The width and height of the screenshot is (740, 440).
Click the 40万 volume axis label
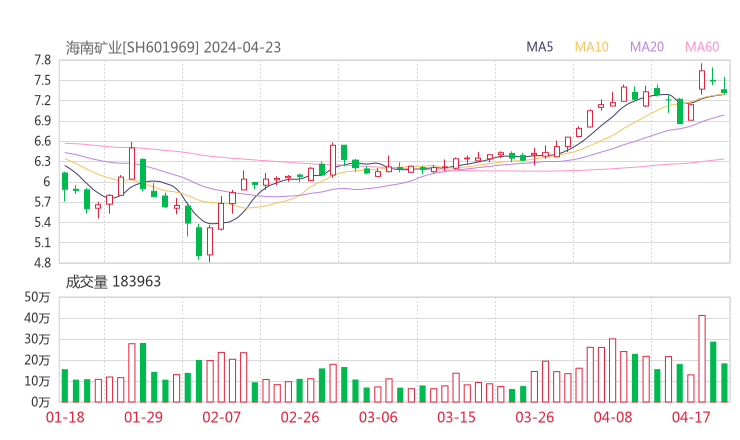click(x=37, y=318)
